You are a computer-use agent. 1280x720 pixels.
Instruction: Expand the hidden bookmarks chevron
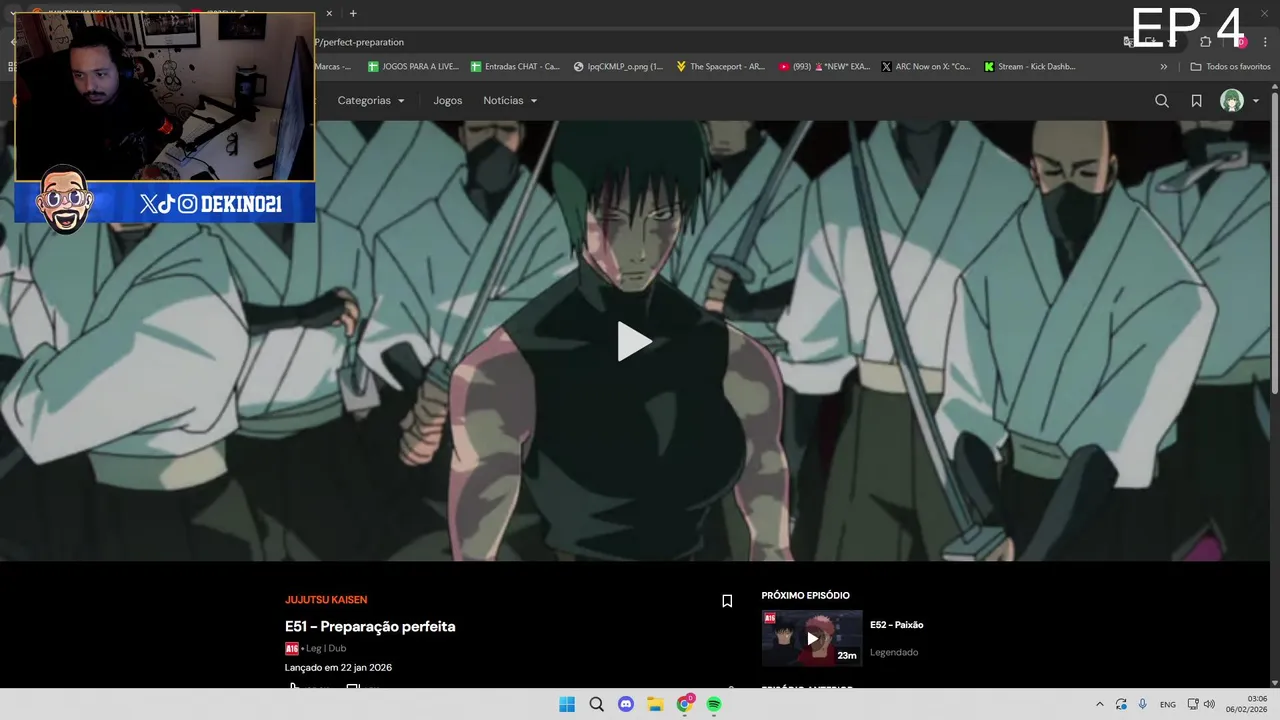click(1163, 67)
